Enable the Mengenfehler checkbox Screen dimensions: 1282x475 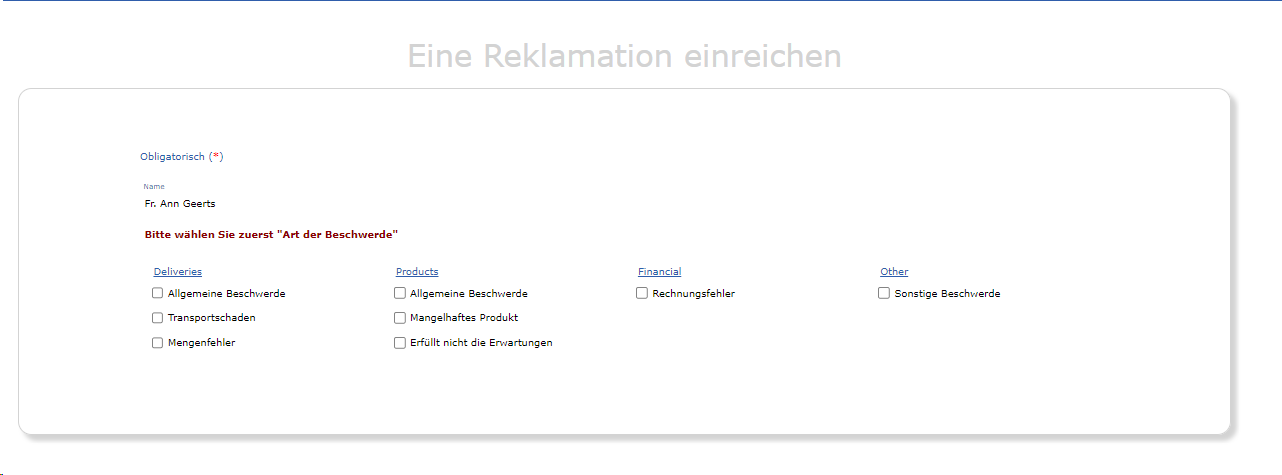[157, 342]
